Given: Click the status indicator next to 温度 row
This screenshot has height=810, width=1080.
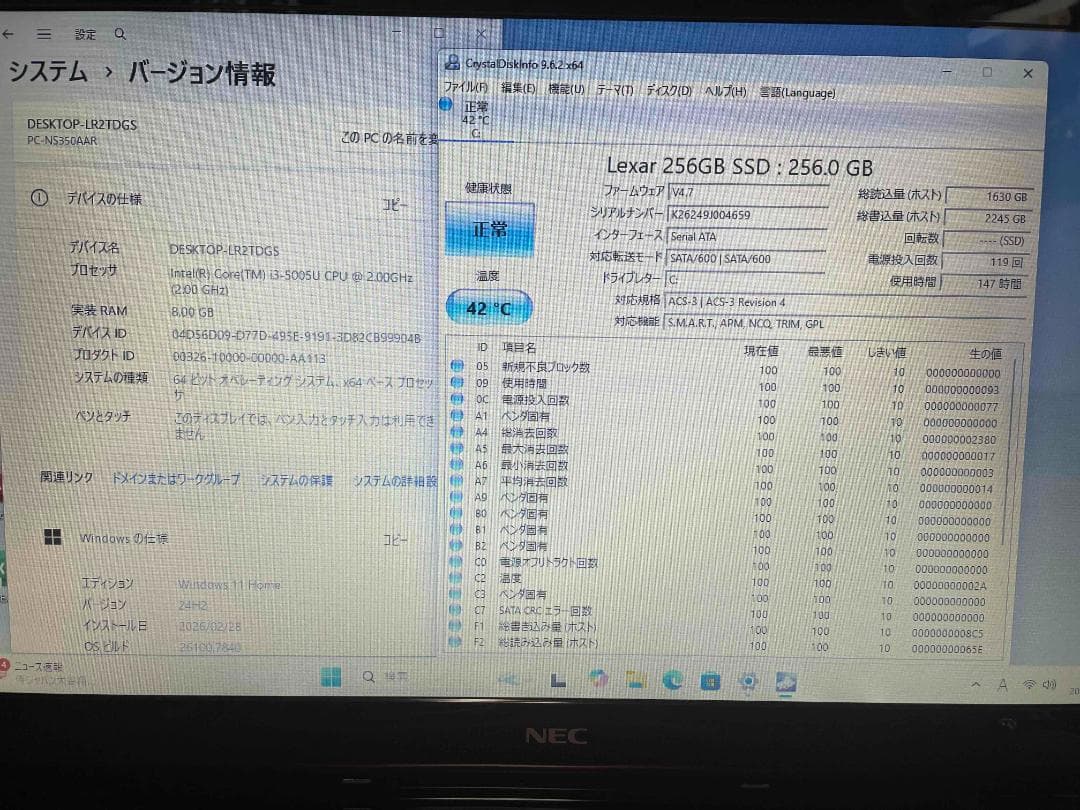Looking at the screenshot, I should click(x=455, y=578).
